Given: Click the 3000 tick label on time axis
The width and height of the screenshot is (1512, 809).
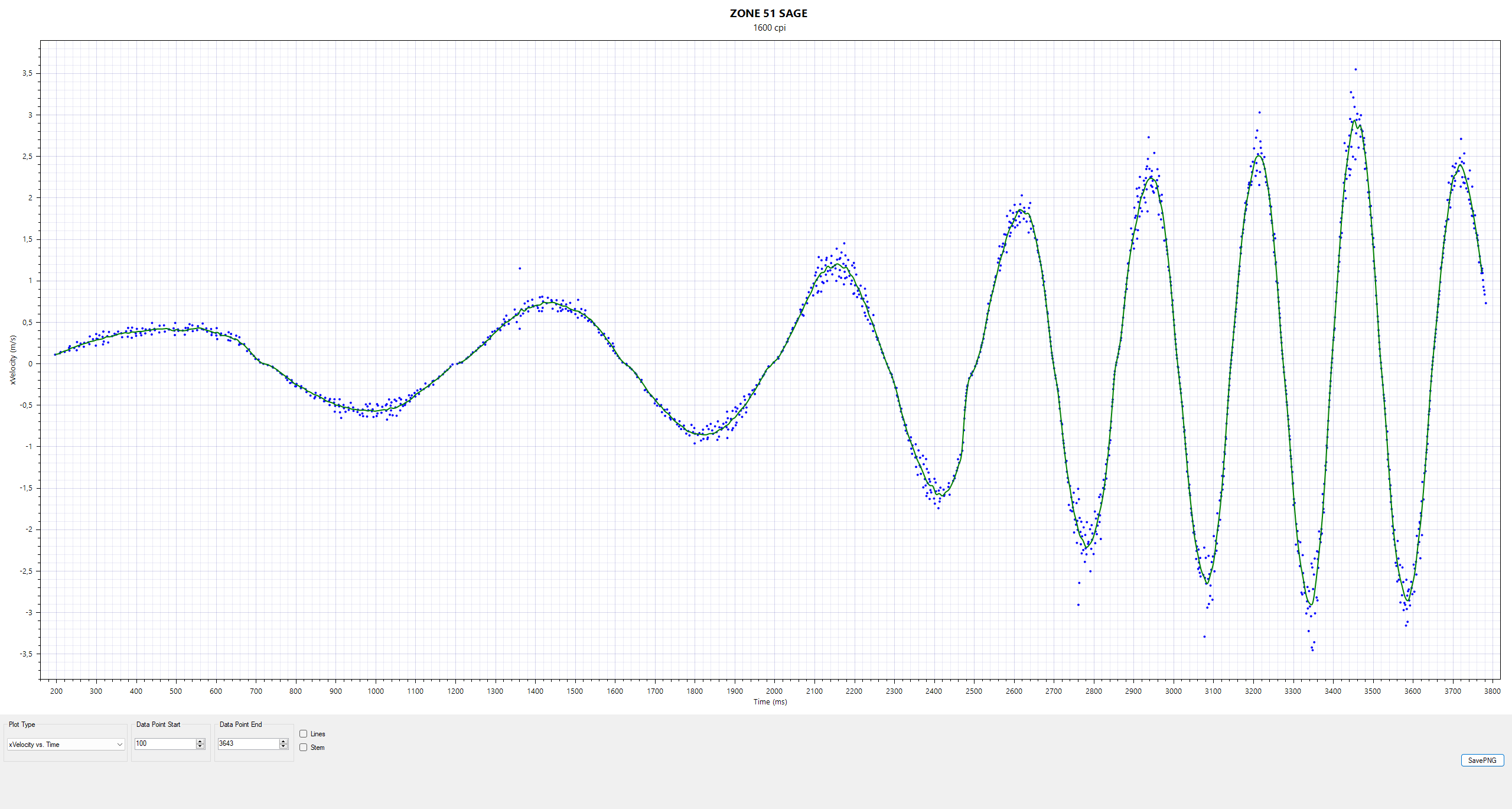Looking at the screenshot, I should (x=1173, y=691).
